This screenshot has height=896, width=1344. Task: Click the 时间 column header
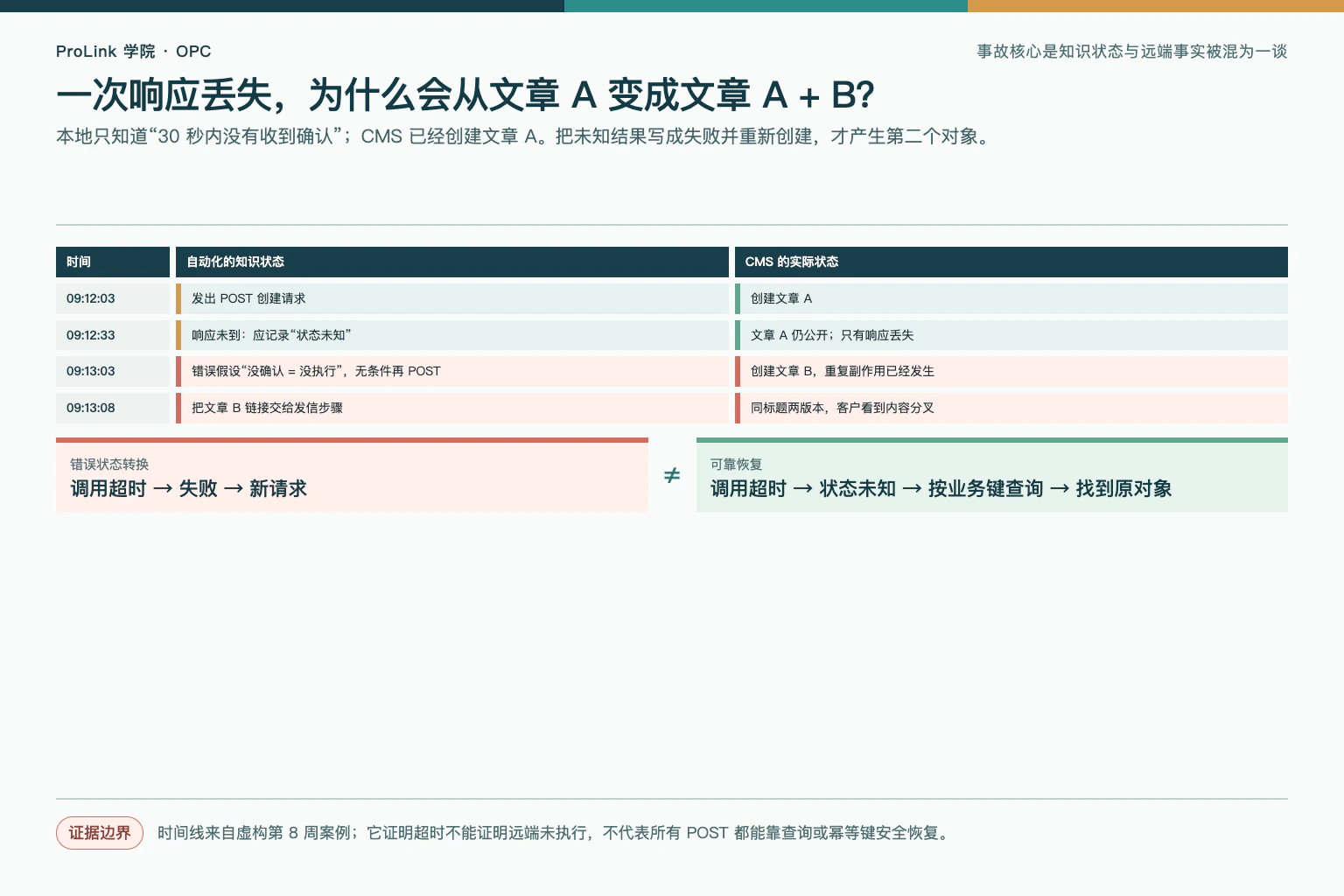coord(113,262)
